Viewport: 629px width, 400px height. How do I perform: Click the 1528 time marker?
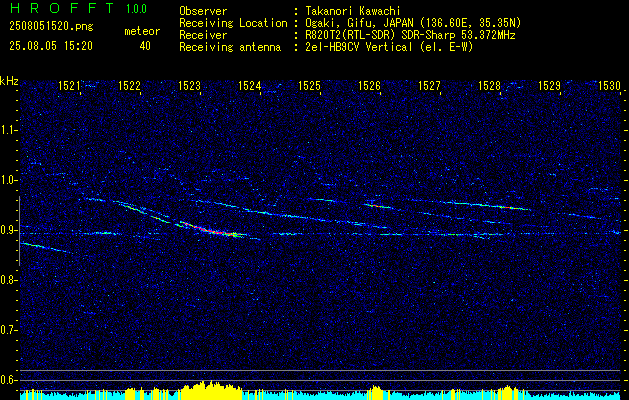tap(489, 86)
